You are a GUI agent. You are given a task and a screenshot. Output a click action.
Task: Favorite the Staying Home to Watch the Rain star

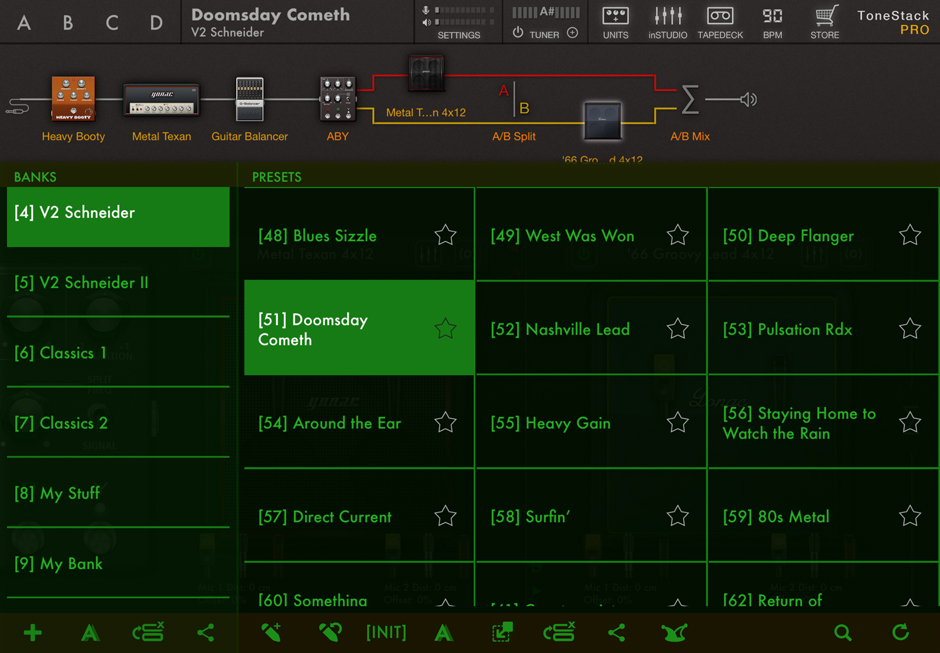[910, 422]
